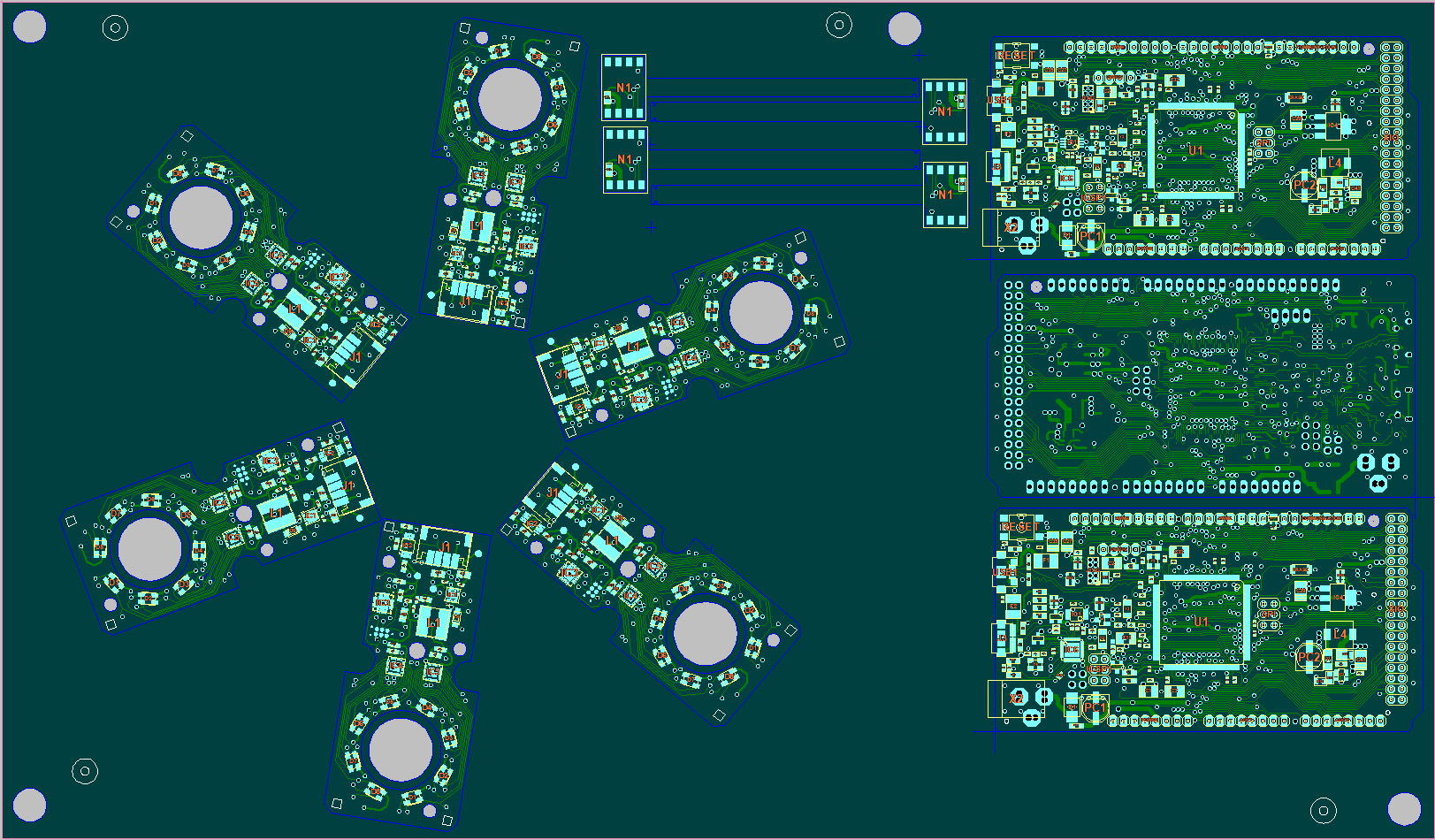The image size is (1435, 840).
Task: Select capacitor PC2 on lower controller board
Action: pos(1308,657)
